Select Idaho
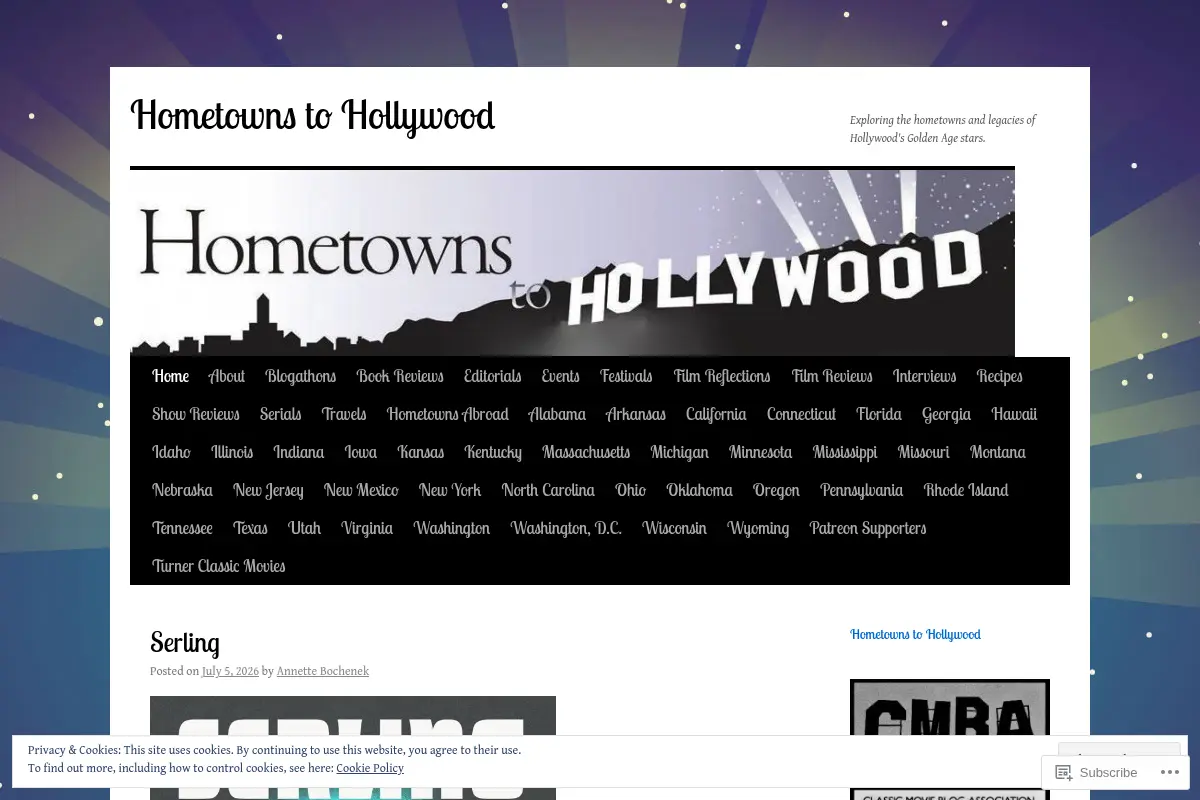 171,452
